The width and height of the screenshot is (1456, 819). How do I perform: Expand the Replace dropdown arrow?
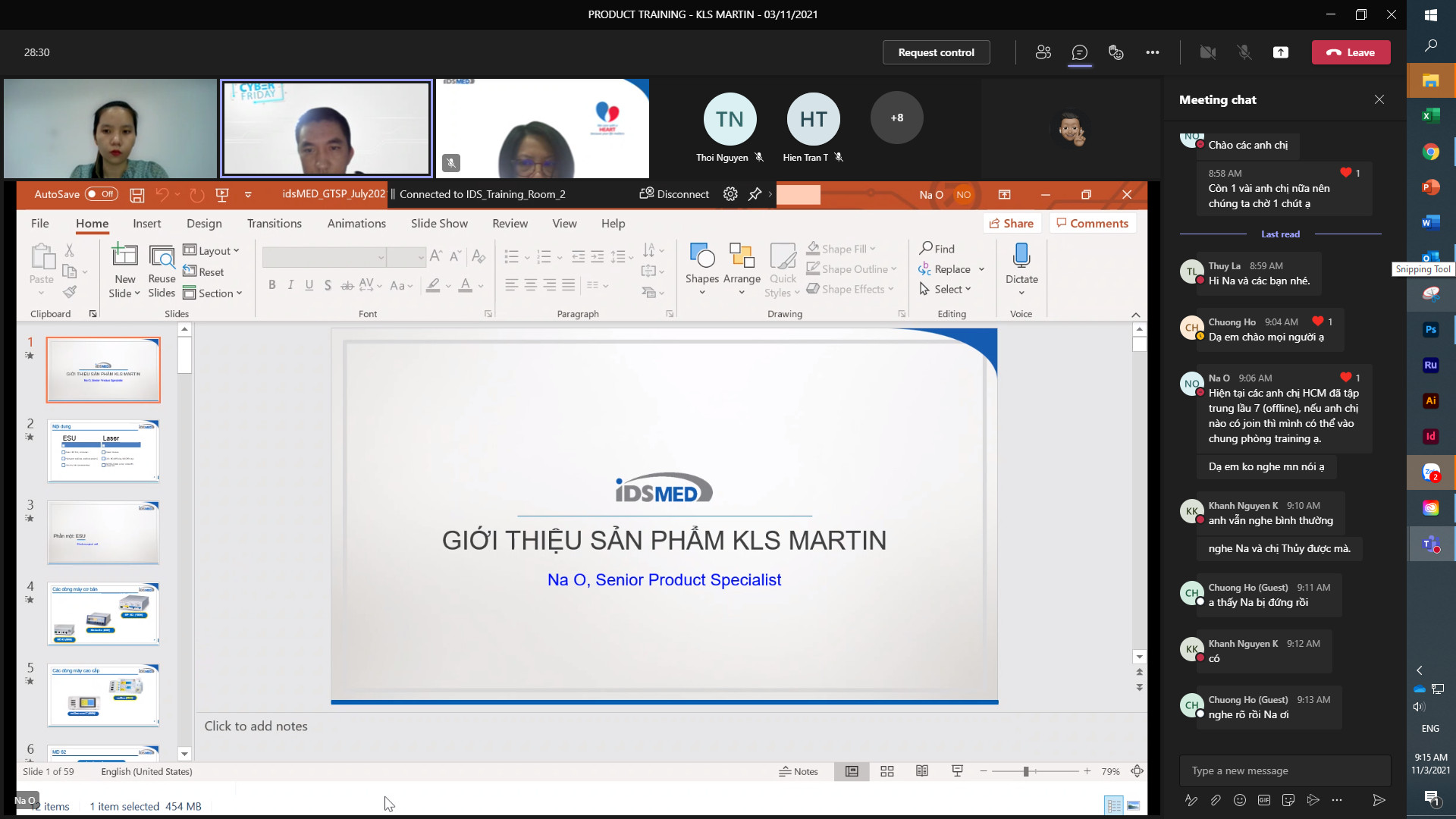[x=981, y=269]
